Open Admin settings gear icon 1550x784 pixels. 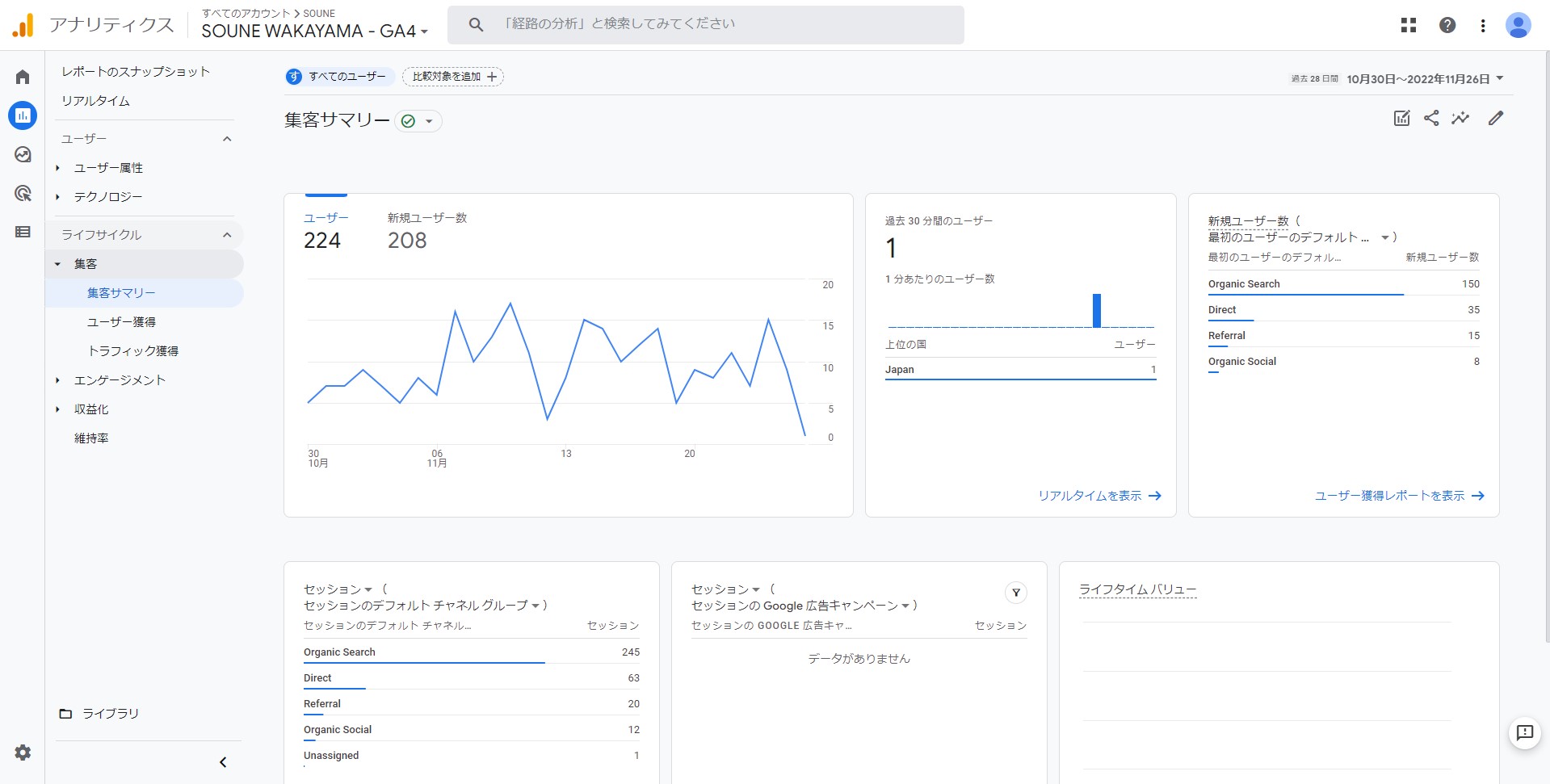pyautogui.click(x=23, y=753)
